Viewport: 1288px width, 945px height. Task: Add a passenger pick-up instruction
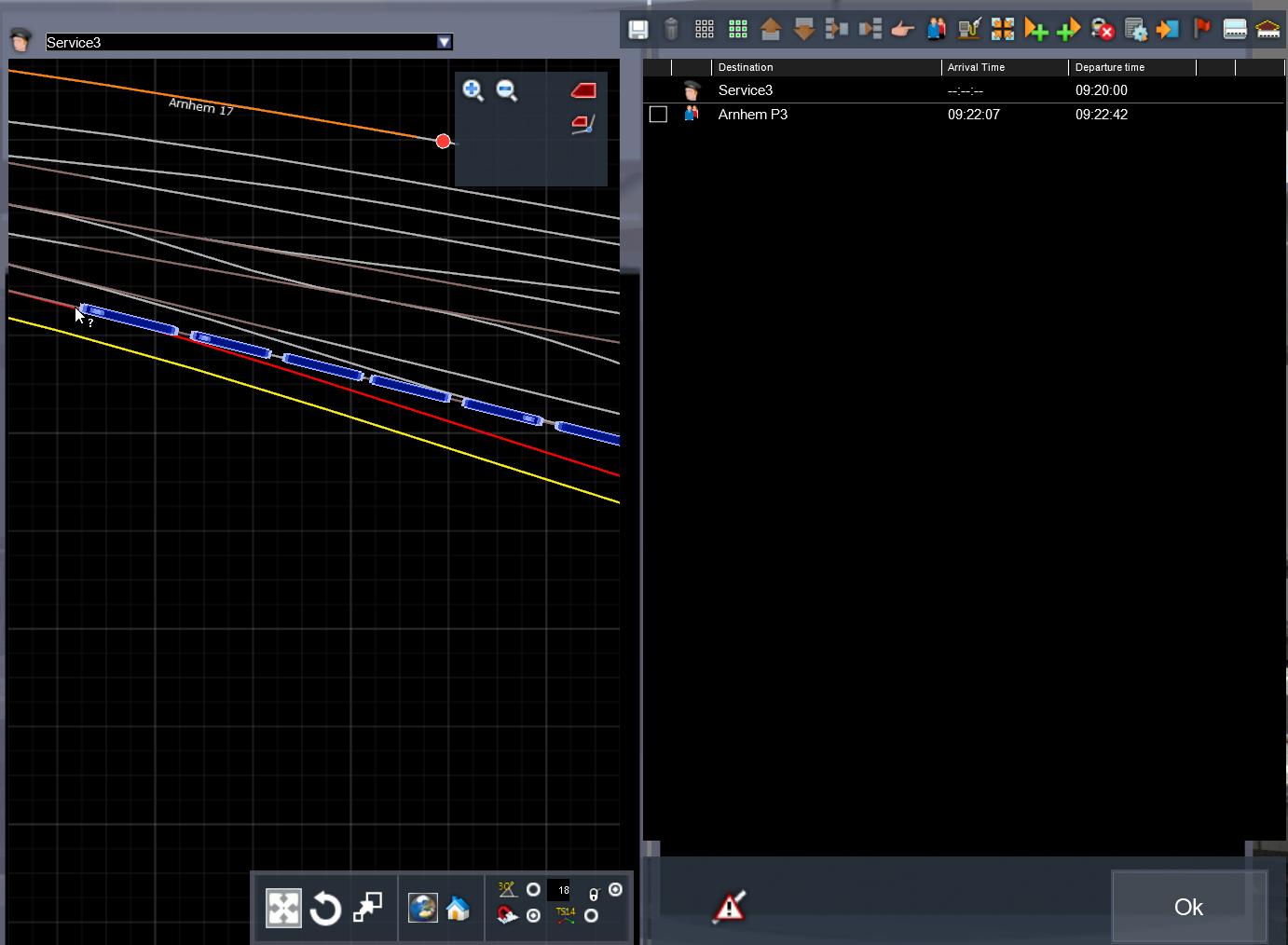click(936, 30)
